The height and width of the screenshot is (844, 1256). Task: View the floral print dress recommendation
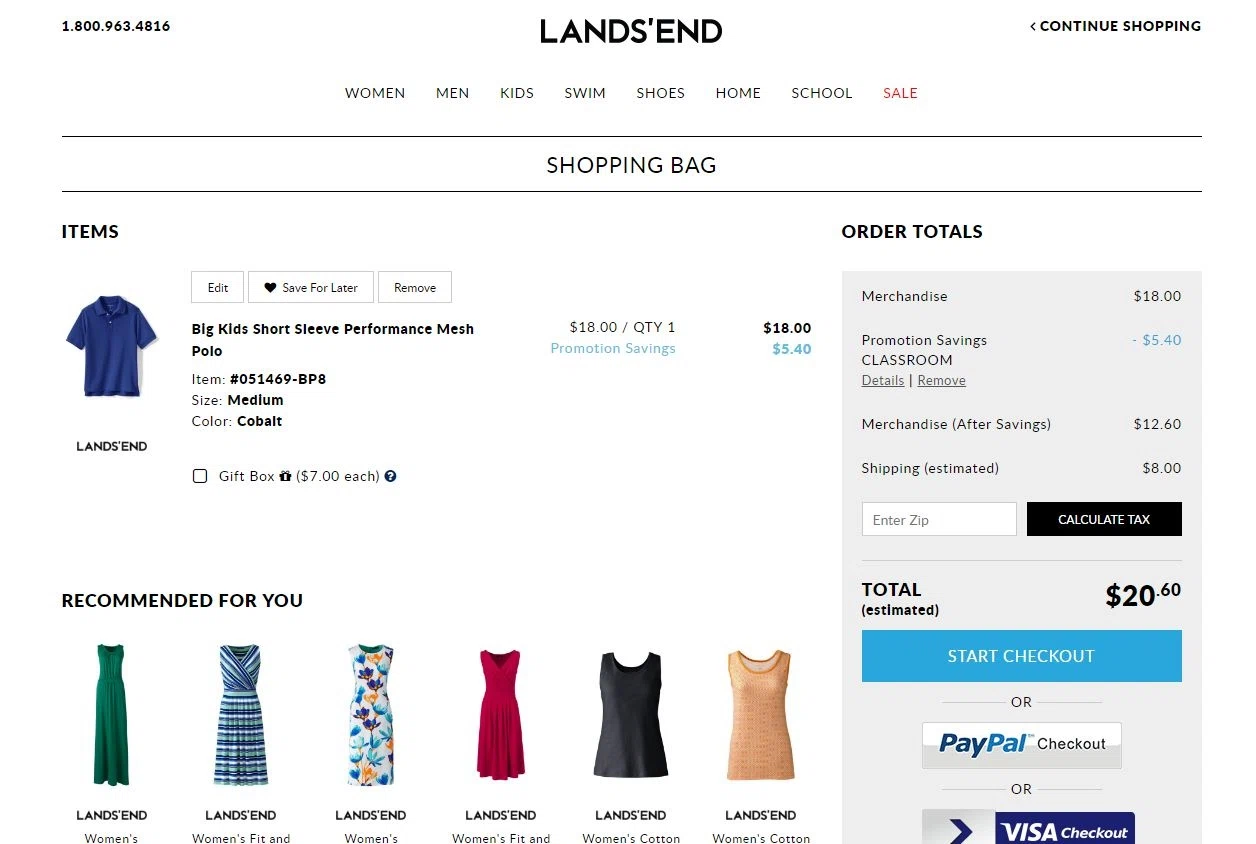point(371,715)
